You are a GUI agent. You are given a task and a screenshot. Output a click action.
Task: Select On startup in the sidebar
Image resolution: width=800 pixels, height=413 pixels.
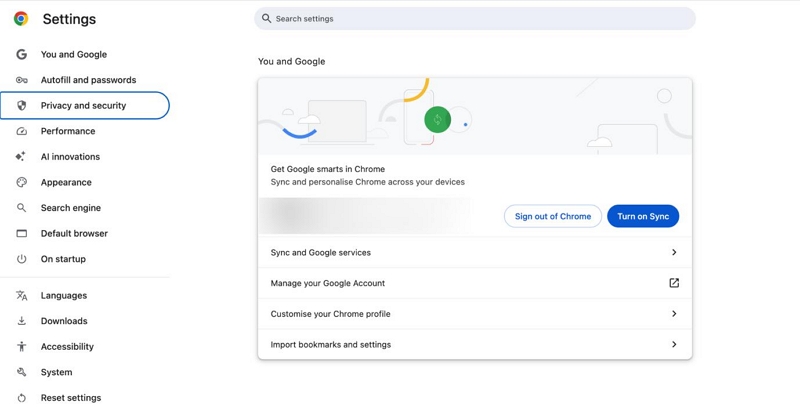tap(85, 259)
